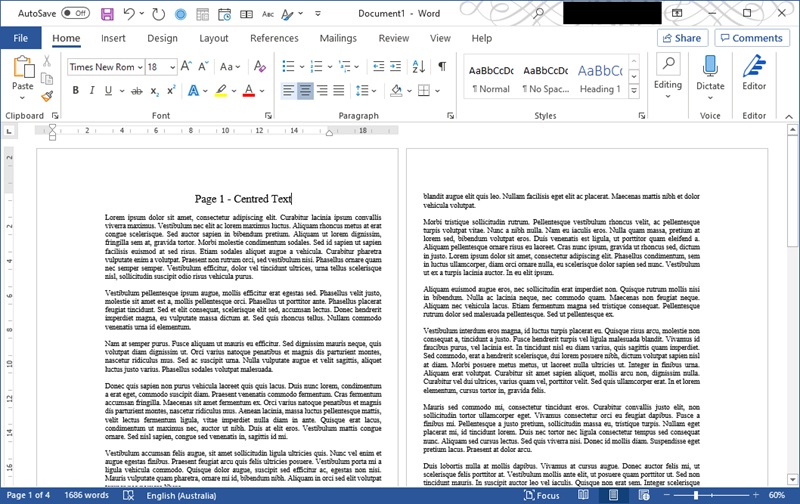Undo the last action
This screenshot has width=800, height=504.
click(129, 14)
